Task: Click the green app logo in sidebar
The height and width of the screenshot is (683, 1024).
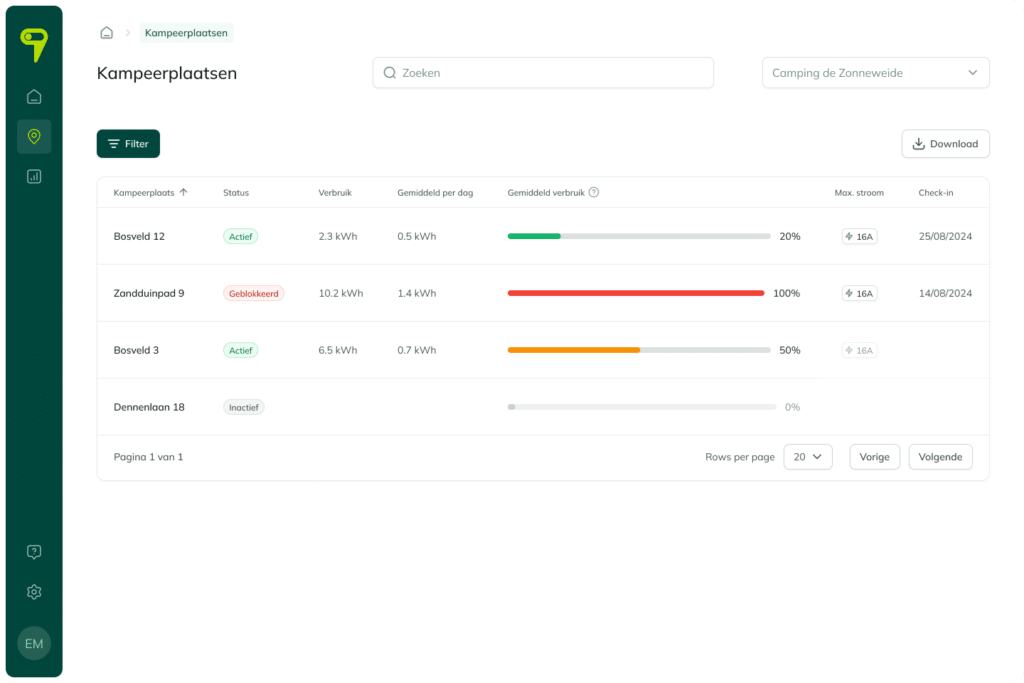Action: 34,45
